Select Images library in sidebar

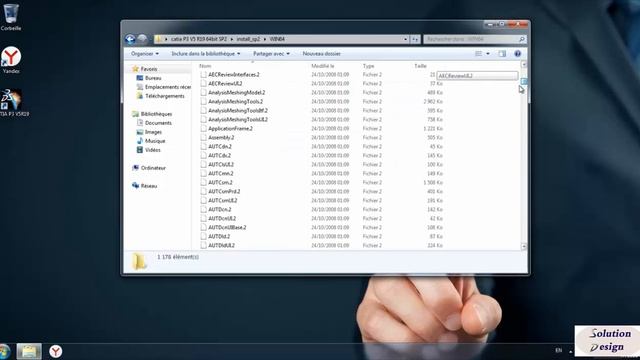click(x=153, y=132)
